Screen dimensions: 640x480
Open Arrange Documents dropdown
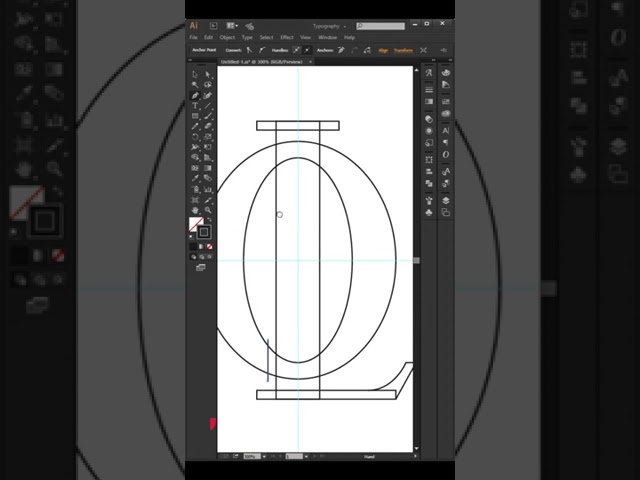tap(232, 26)
